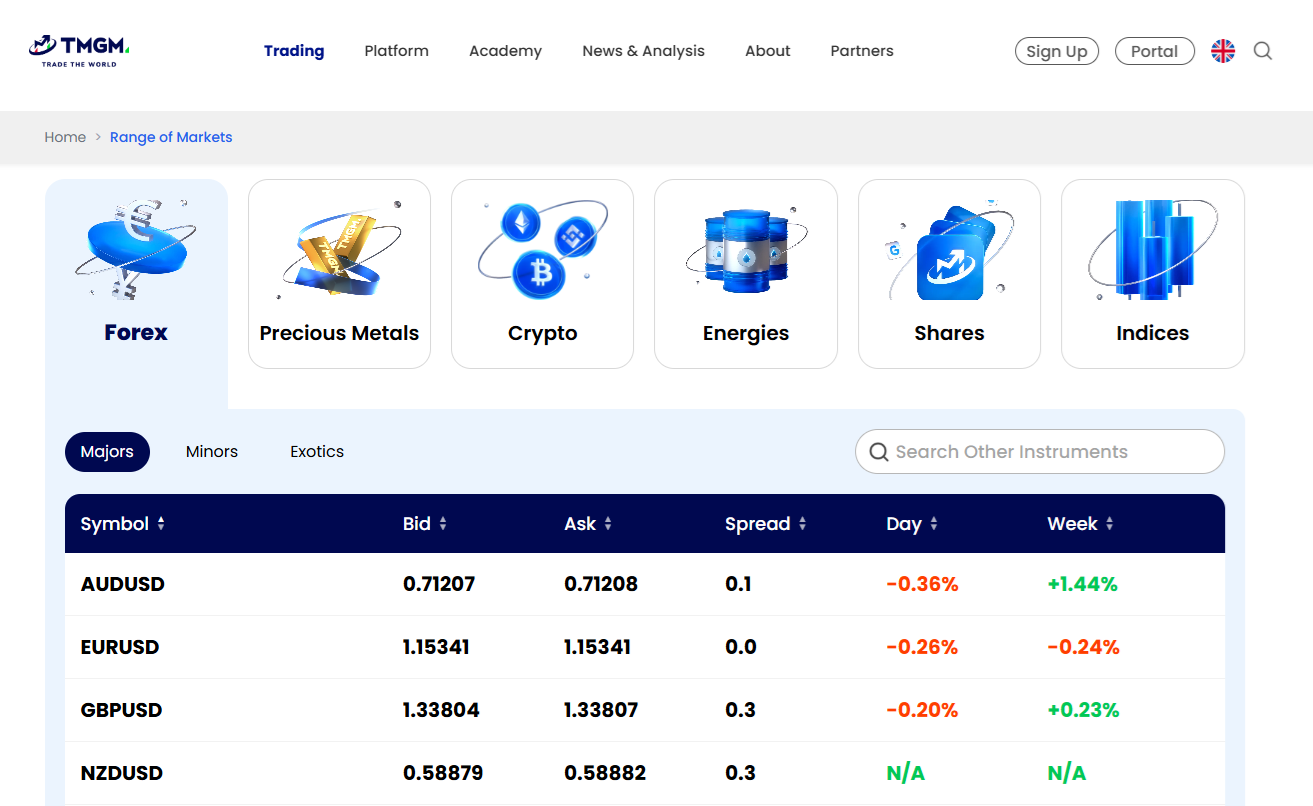1313x806 pixels.
Task: Click the Sign Up button
Action: pyautogui.click(x=1057, y=51)
